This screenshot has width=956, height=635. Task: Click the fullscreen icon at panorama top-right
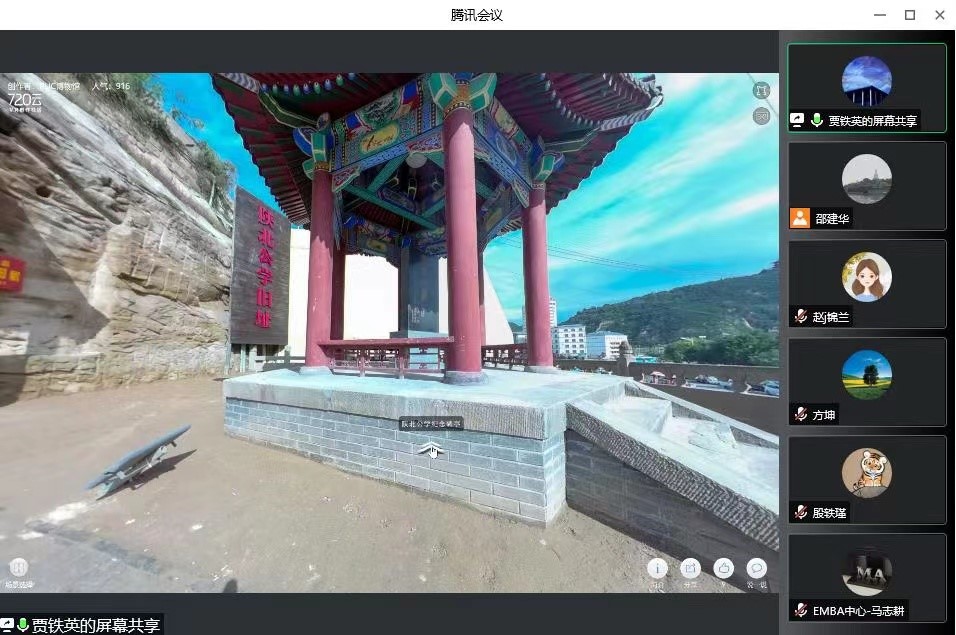pyautogui.click(x=762, y=90)
